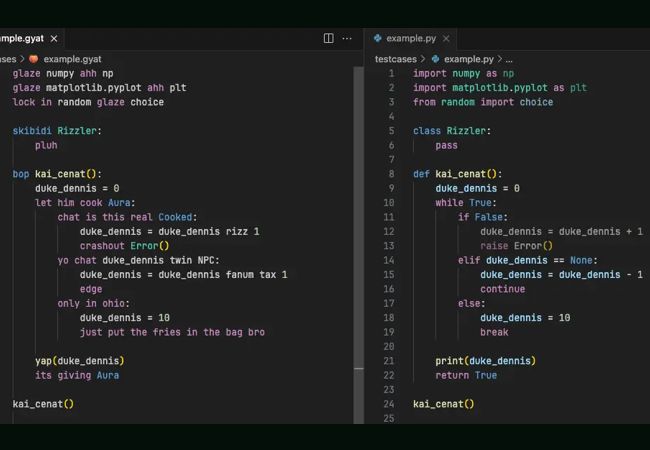Viewport: 650px width, 450px height.
Task: Click 'return True' line
Action: (466, 375)
